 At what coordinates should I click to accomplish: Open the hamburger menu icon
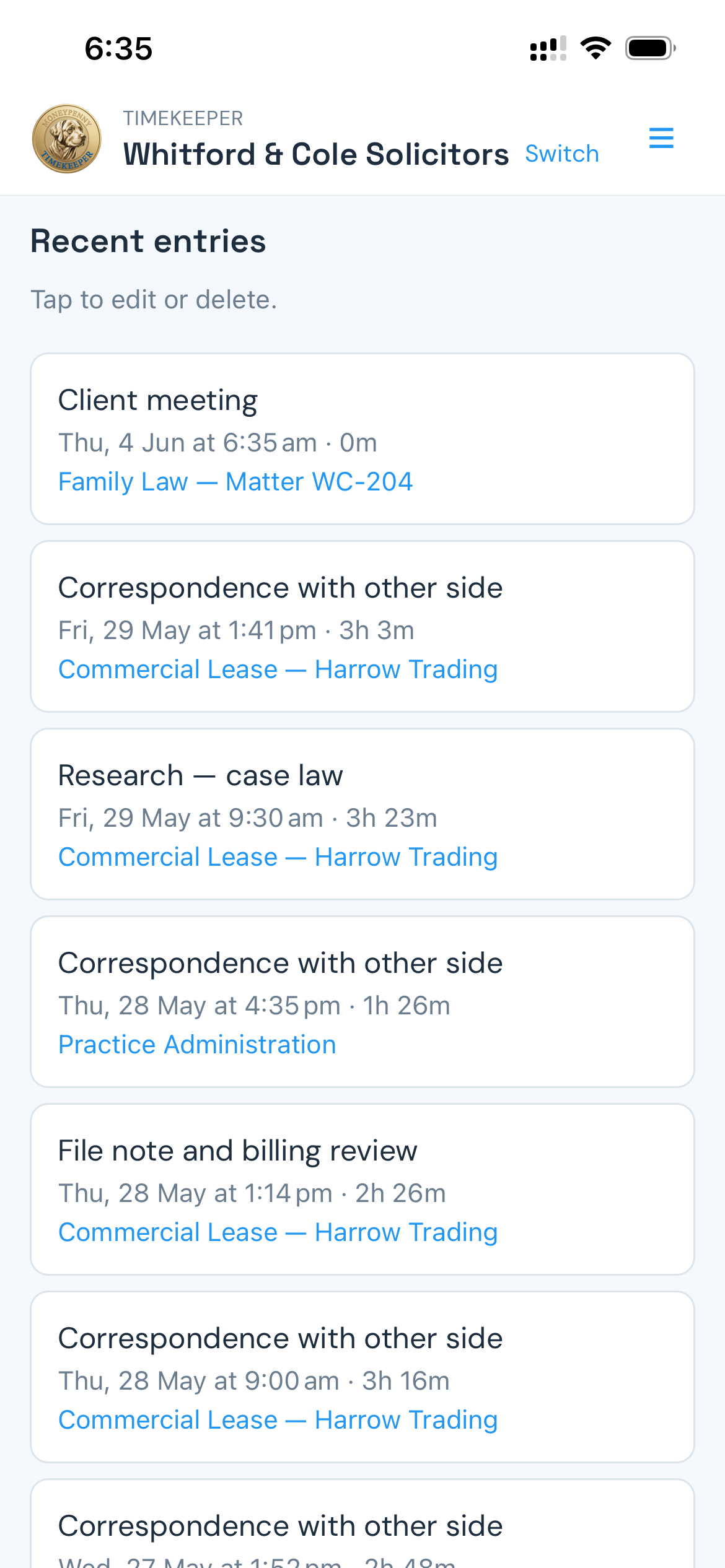tap(661, 137)
